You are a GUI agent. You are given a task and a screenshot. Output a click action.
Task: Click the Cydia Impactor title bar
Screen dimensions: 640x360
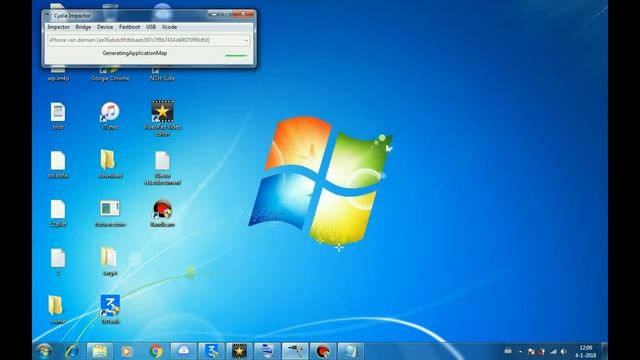(x=127, y=16)
